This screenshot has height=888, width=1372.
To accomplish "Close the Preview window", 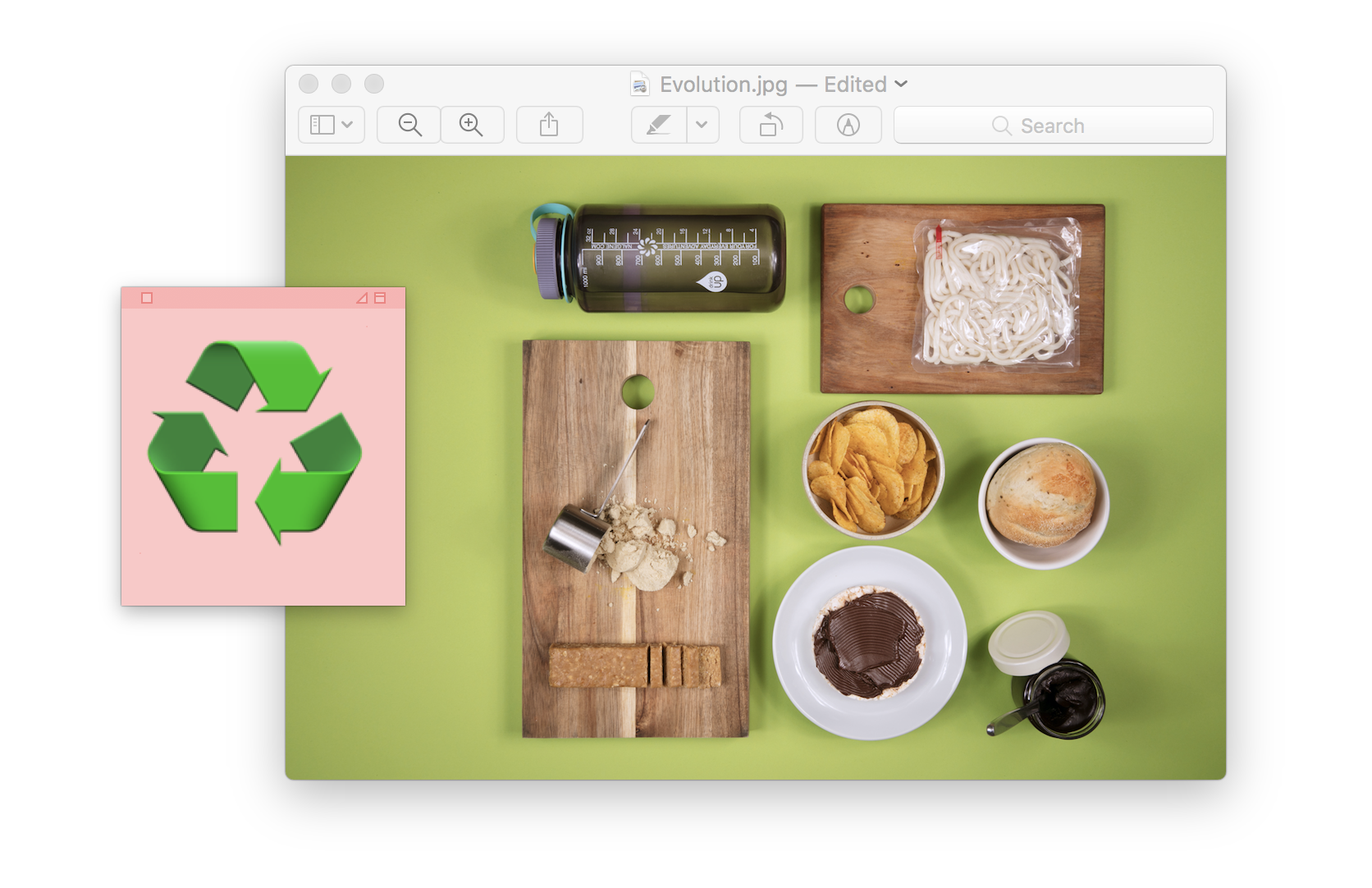I will pyautogui.click(x=309, y=84).
